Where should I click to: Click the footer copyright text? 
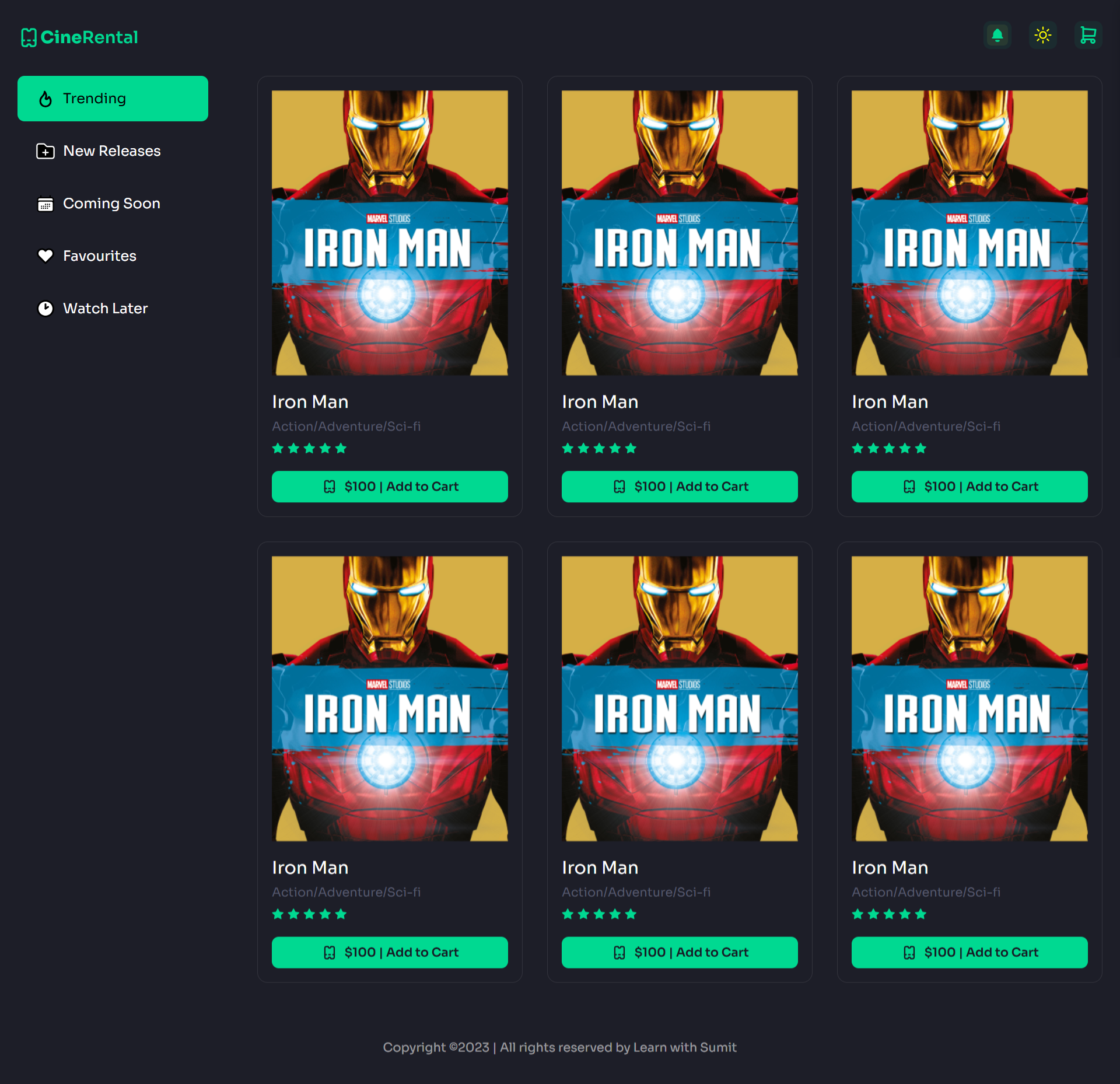click(x=560, y=1047)
